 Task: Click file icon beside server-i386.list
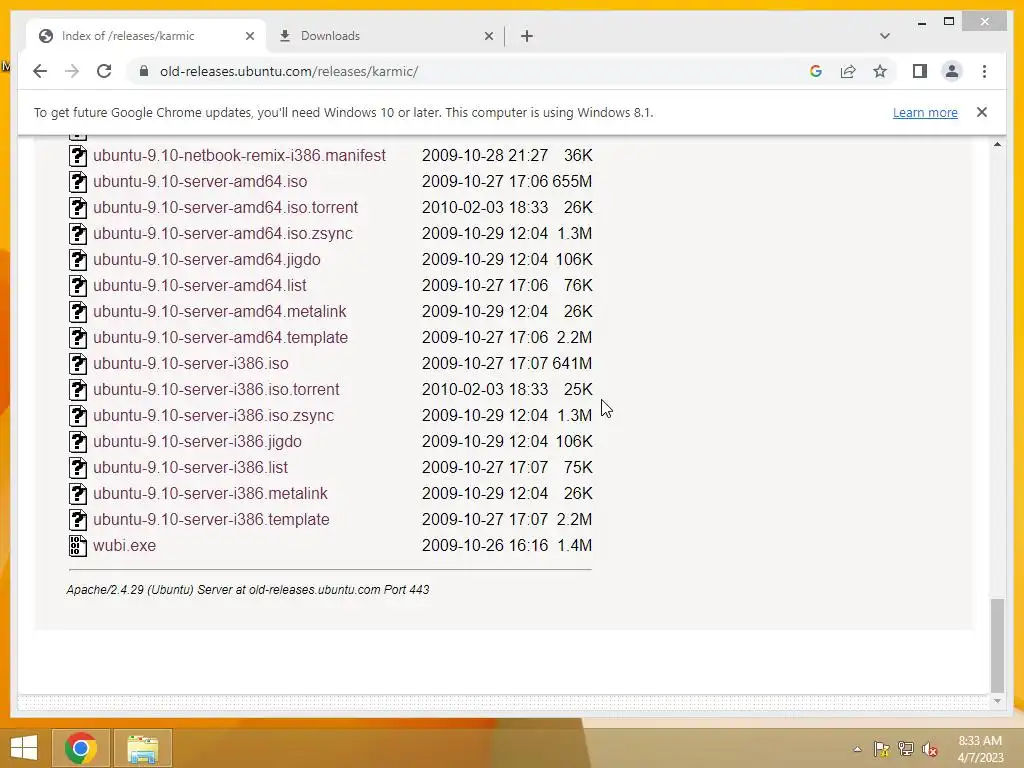[78, 468]
